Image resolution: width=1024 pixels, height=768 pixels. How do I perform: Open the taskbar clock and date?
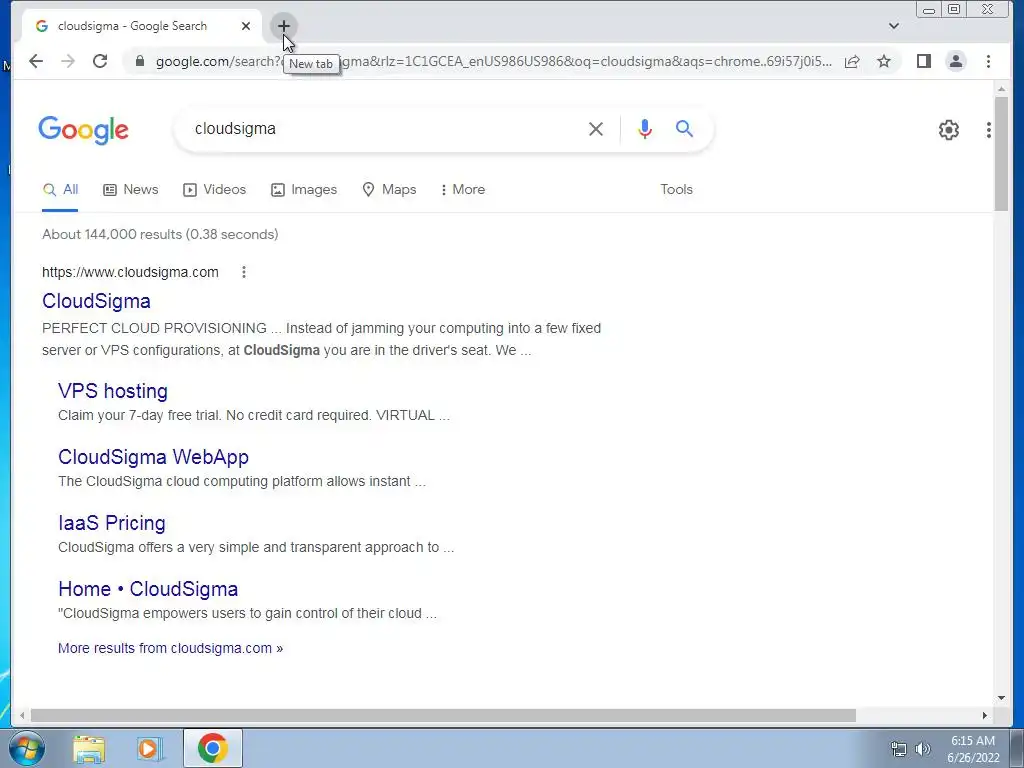click(973, 749)
